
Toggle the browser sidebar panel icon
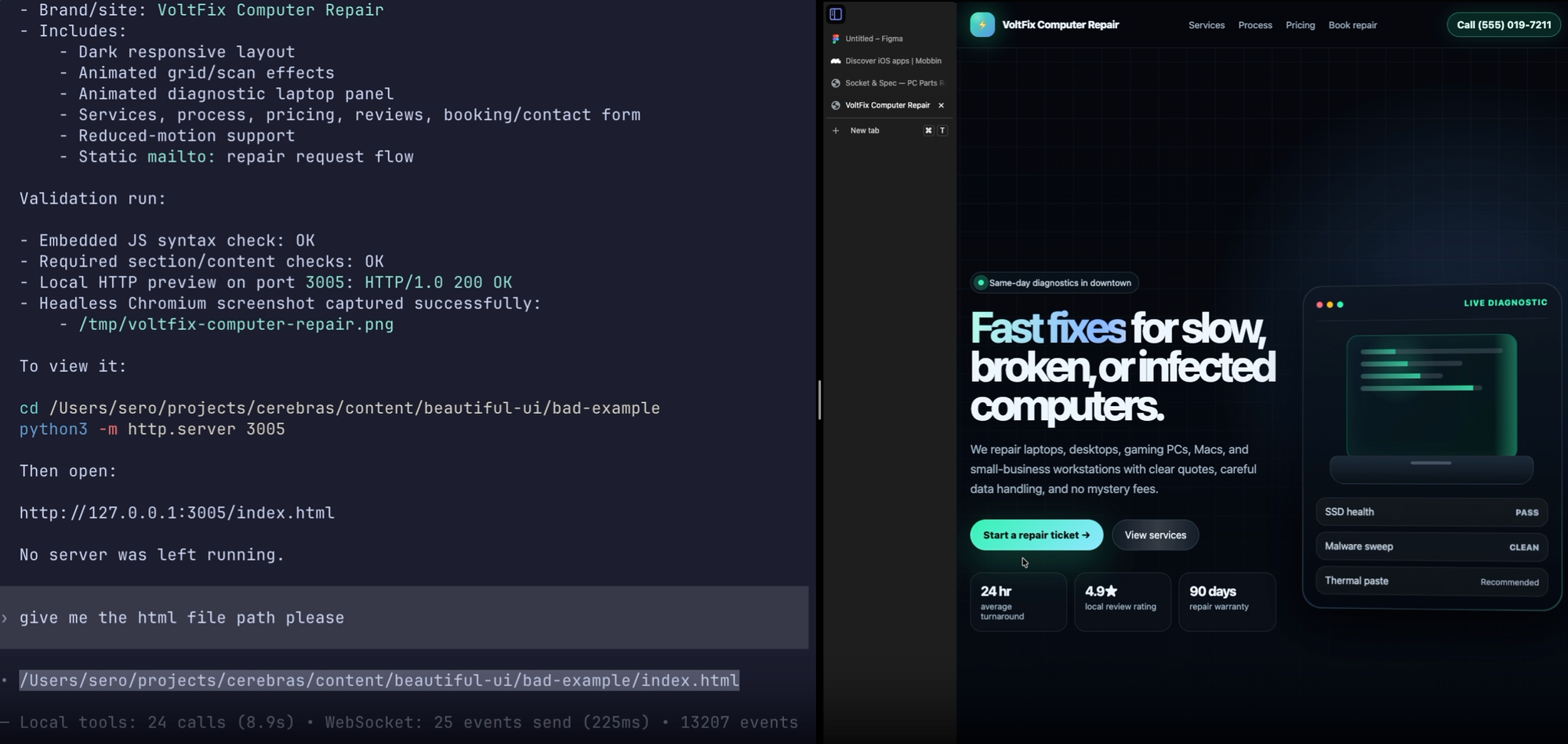[836, 14]
